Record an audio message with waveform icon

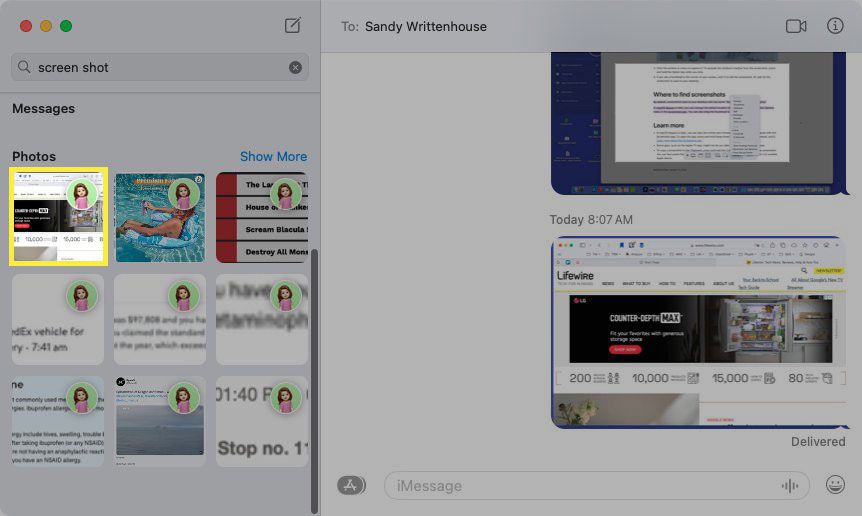(790, 485)
